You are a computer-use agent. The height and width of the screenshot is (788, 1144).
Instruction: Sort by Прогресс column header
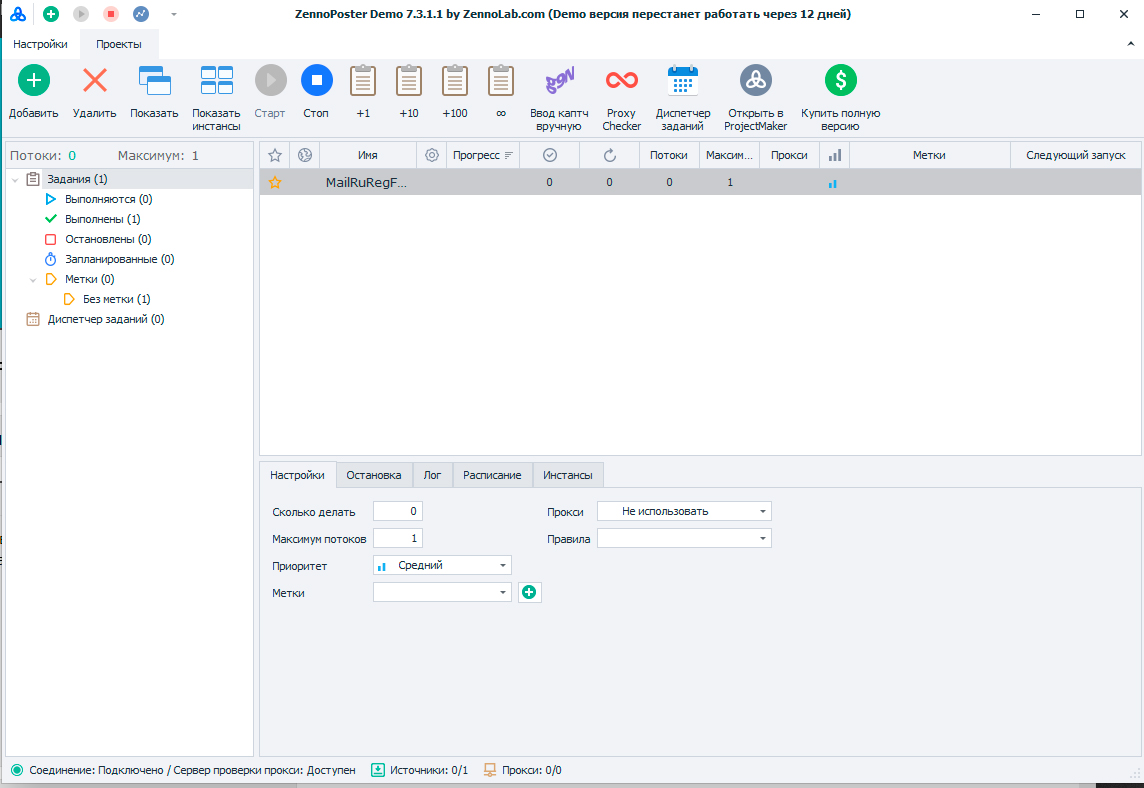(x=483, y=155)
